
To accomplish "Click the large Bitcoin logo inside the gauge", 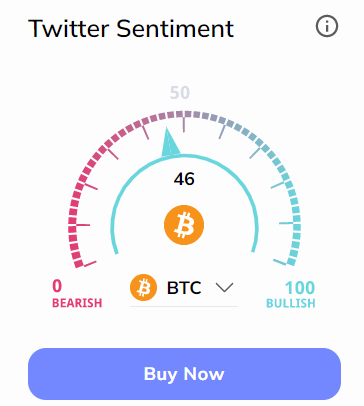I will click(x=184, y=225).
